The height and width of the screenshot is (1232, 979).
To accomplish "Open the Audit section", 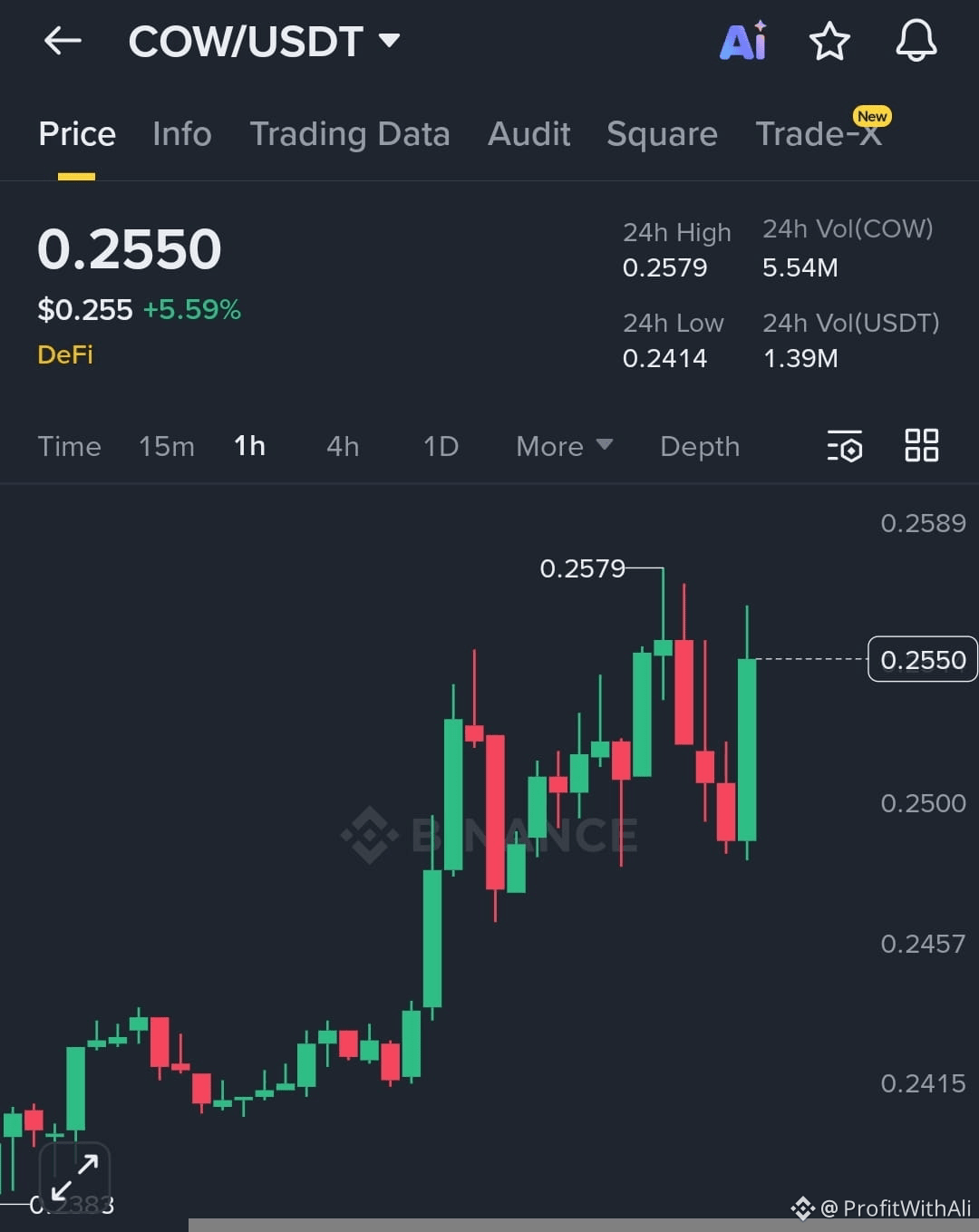I will 529,133.
